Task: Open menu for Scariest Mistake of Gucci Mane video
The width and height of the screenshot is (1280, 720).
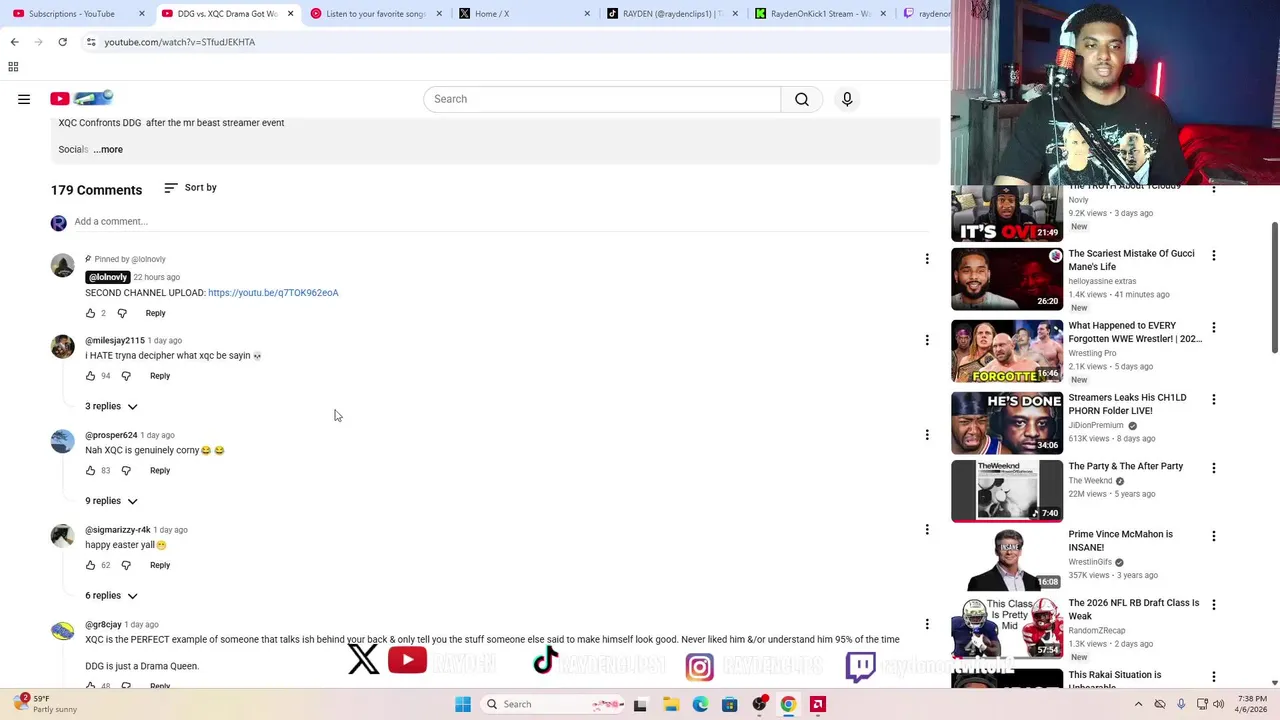Action: (x=1214, y=255)
